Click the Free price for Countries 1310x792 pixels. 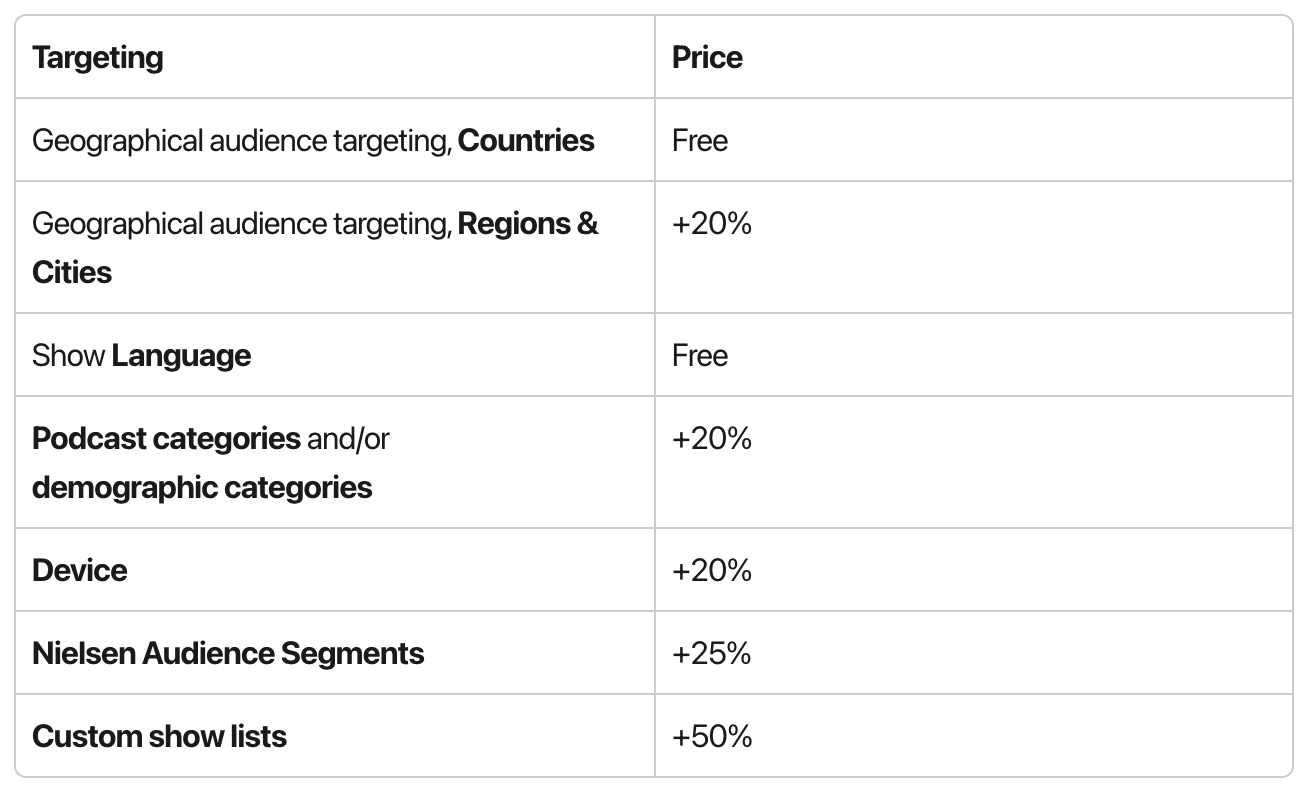(700, 140)
